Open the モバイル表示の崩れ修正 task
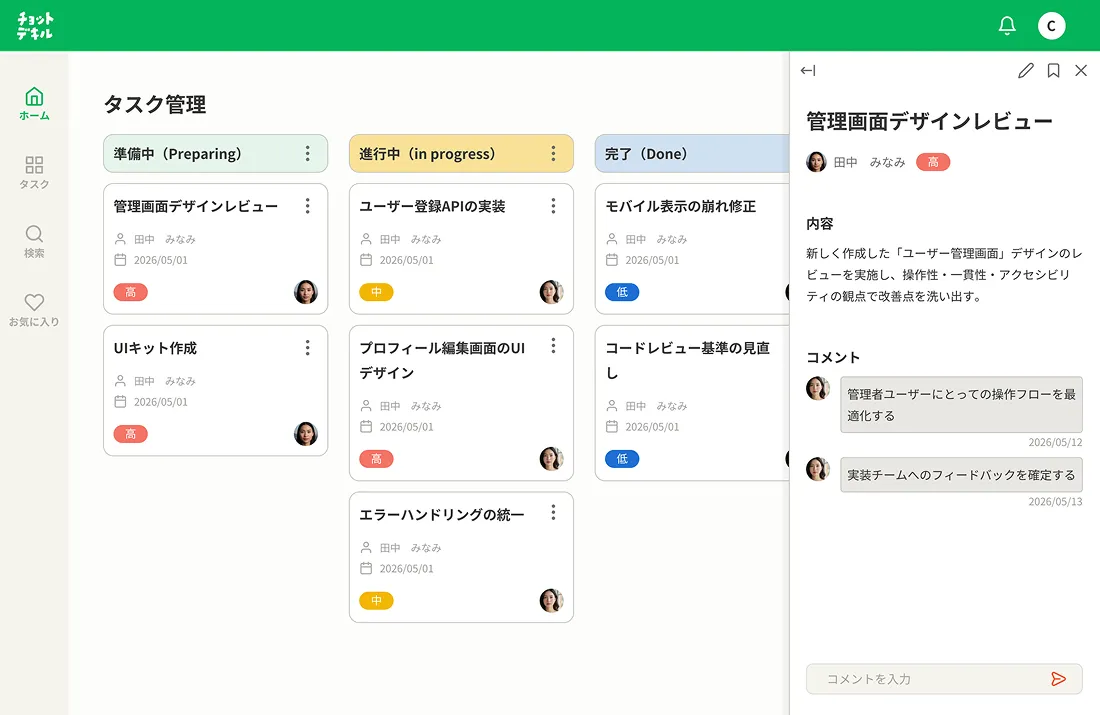 click(680, 206)
